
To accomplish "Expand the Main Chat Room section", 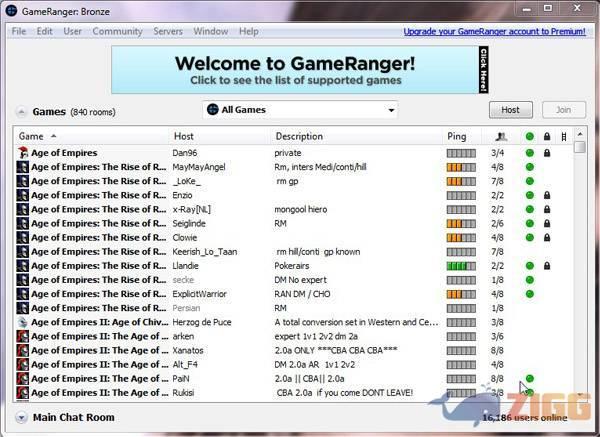I will (x=21, y=417).
